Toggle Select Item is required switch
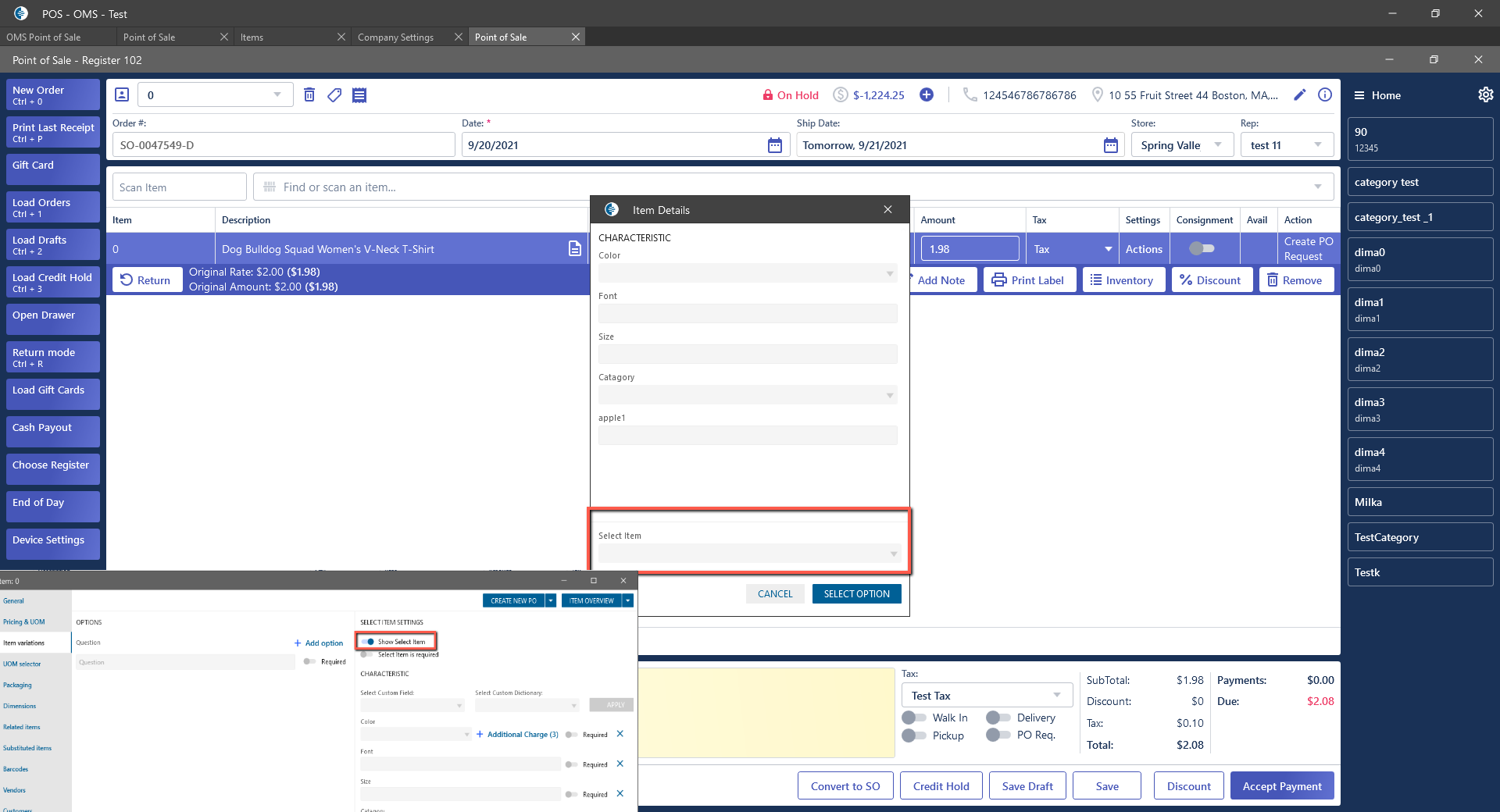 pos(368,655)
